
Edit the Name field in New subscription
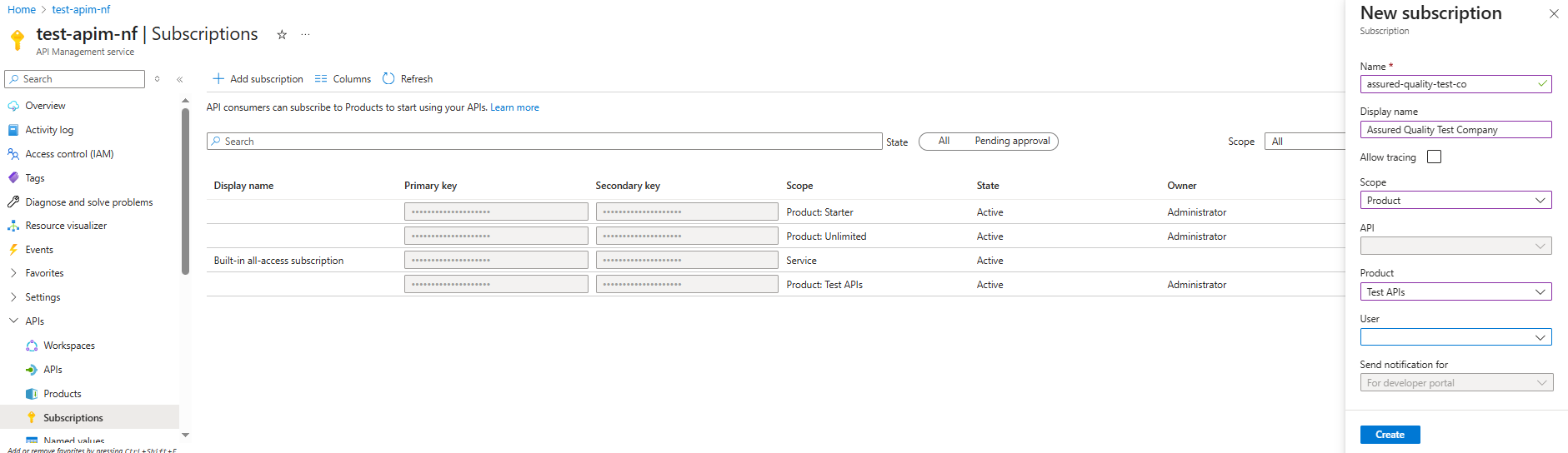[x=1455, y=84]
